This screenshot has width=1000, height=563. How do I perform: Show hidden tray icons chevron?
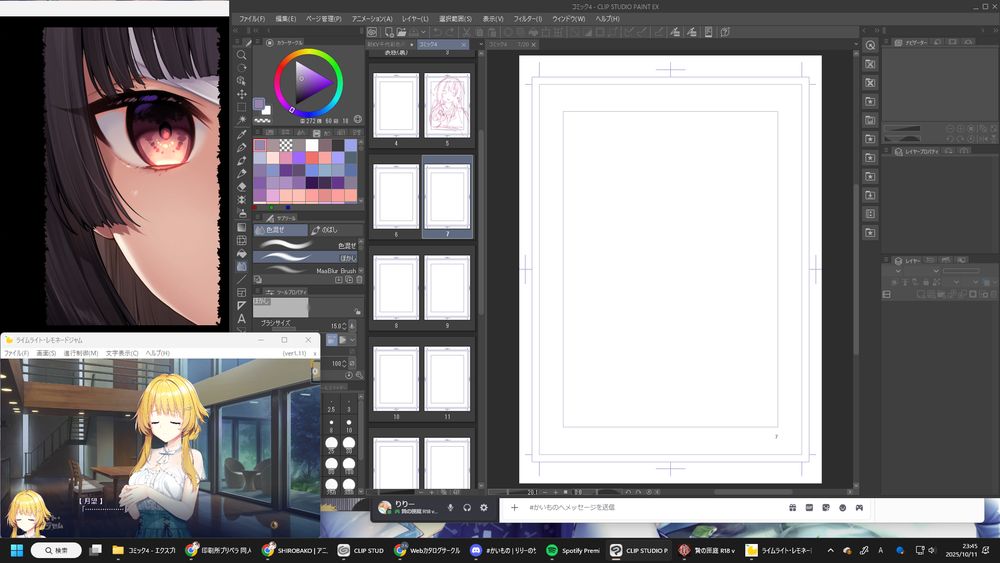tap(830, 550)
